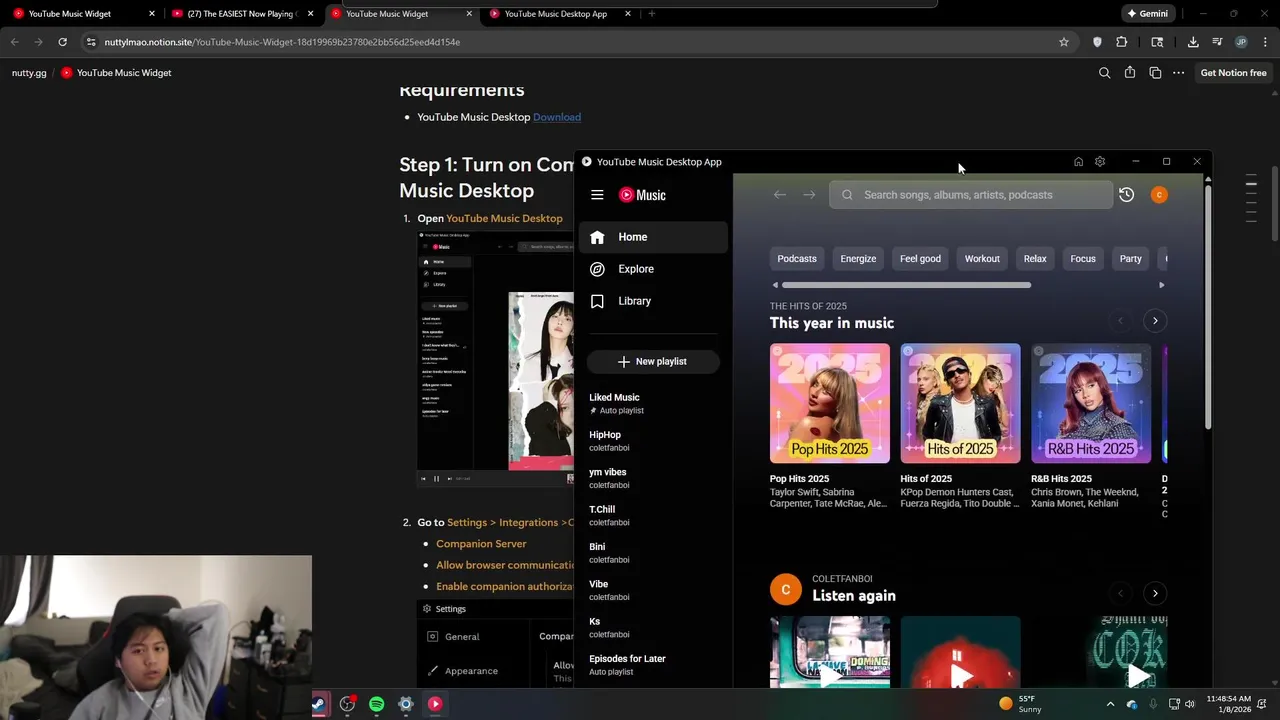Open the Gemini button in Chrome
Image resolution: width=1280 pixels, height=720 pixels.
1147,14
